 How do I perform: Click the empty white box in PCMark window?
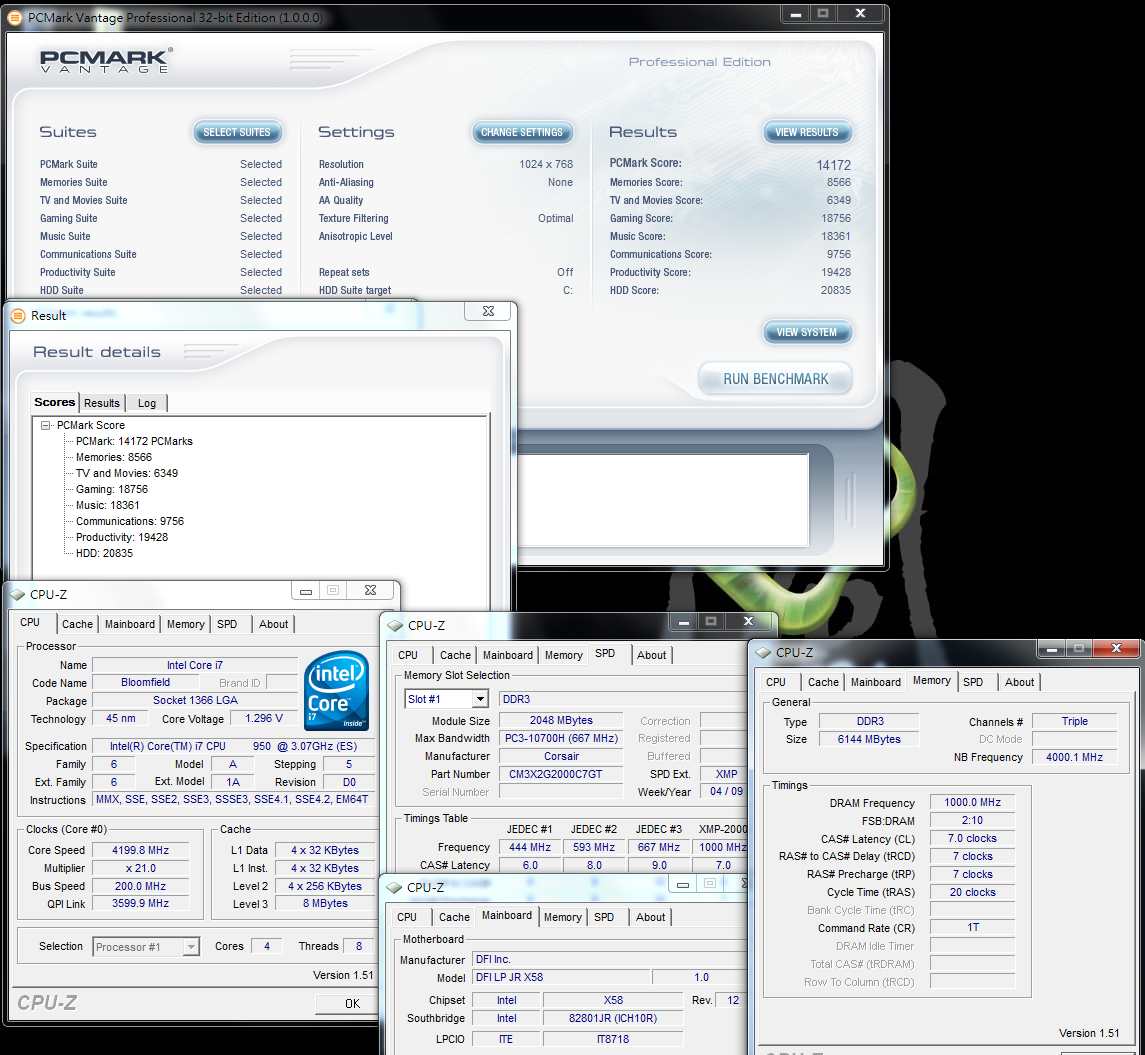click(x=663, y=500)
